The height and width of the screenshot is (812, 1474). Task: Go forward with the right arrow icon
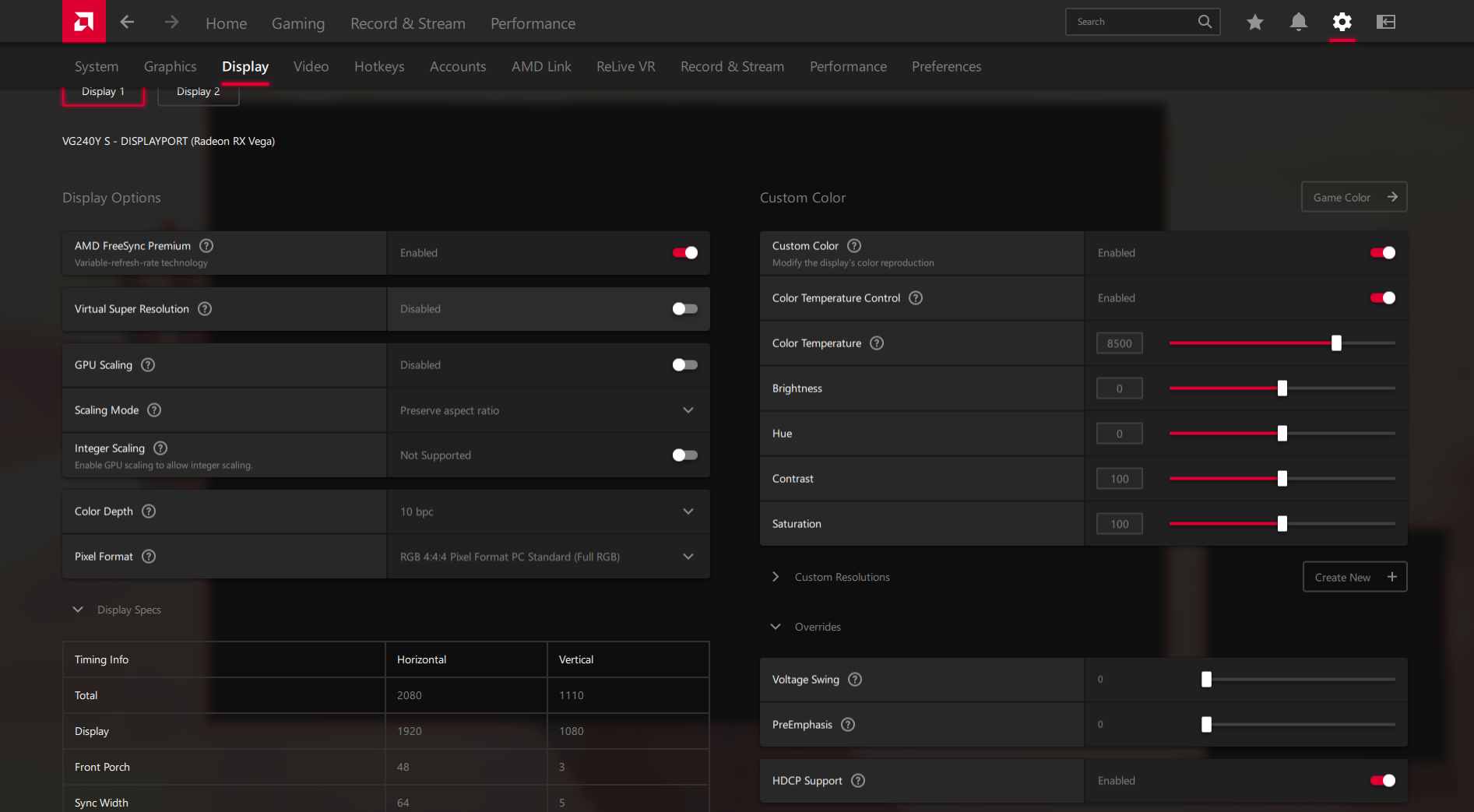[x=171, y=22]
